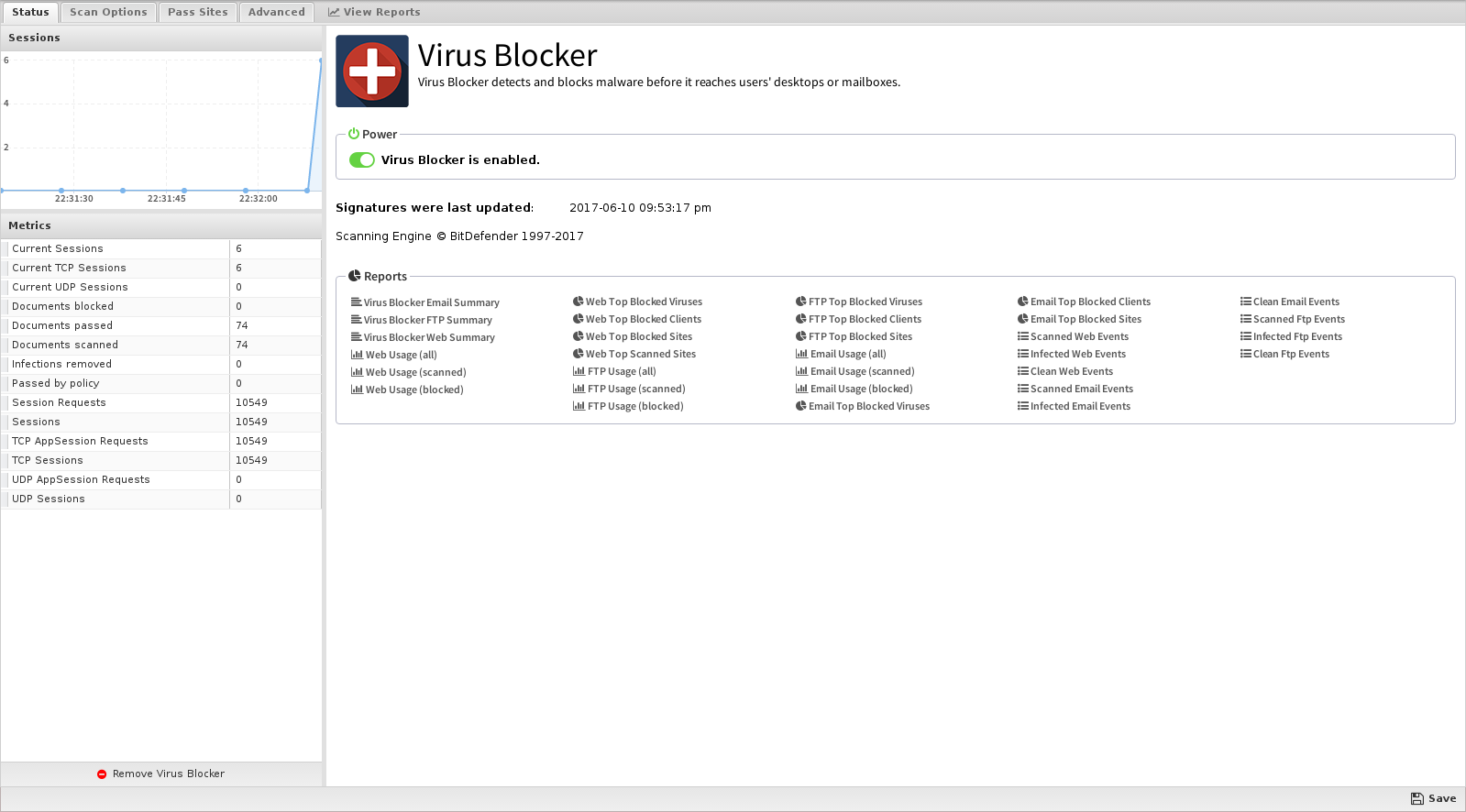The height and width of the screenshot is (812, 1466).
Task: Click bar chart icon beside Email Usage (scanned)
Action: pos(801,370)
